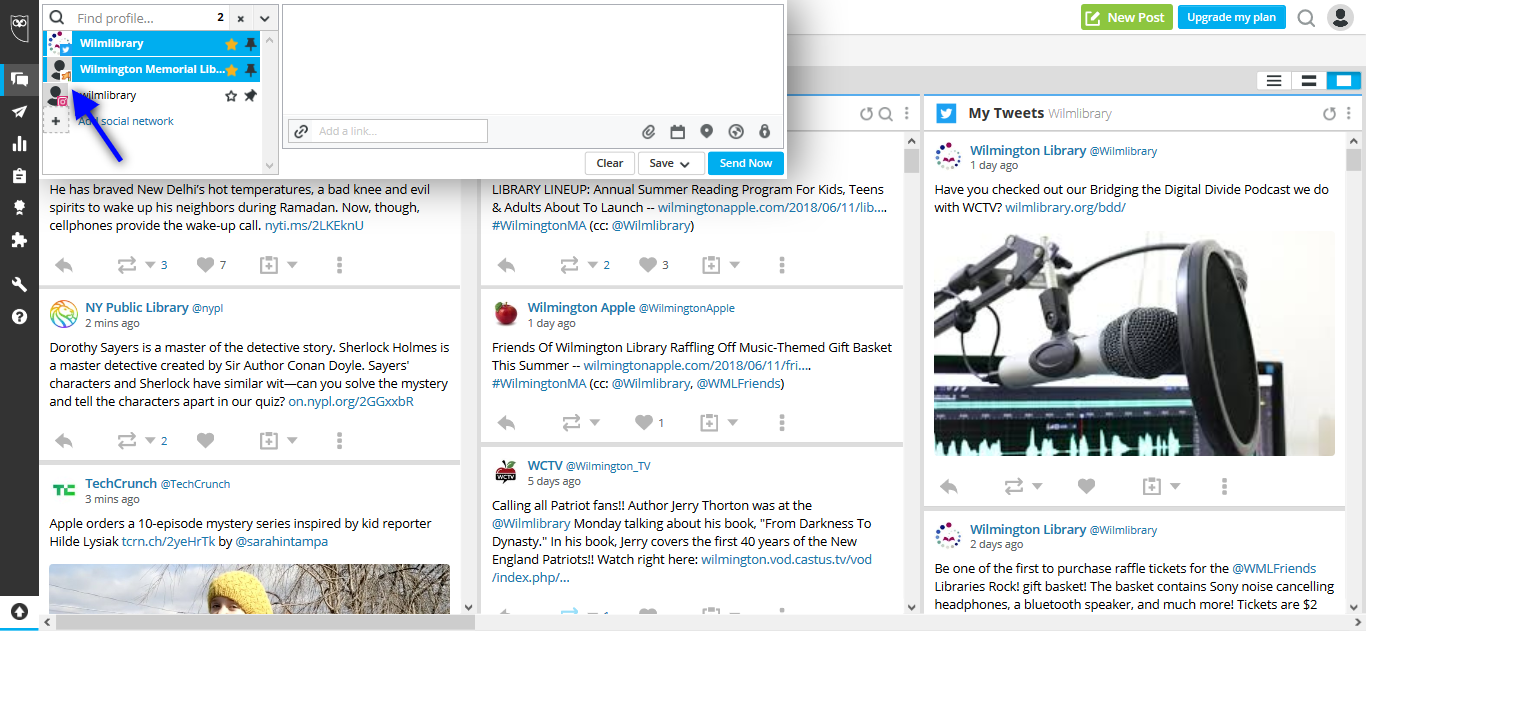Favorite star for Wilmlibrary Twitter profile
1525x705 pixels.
(231, 44)
